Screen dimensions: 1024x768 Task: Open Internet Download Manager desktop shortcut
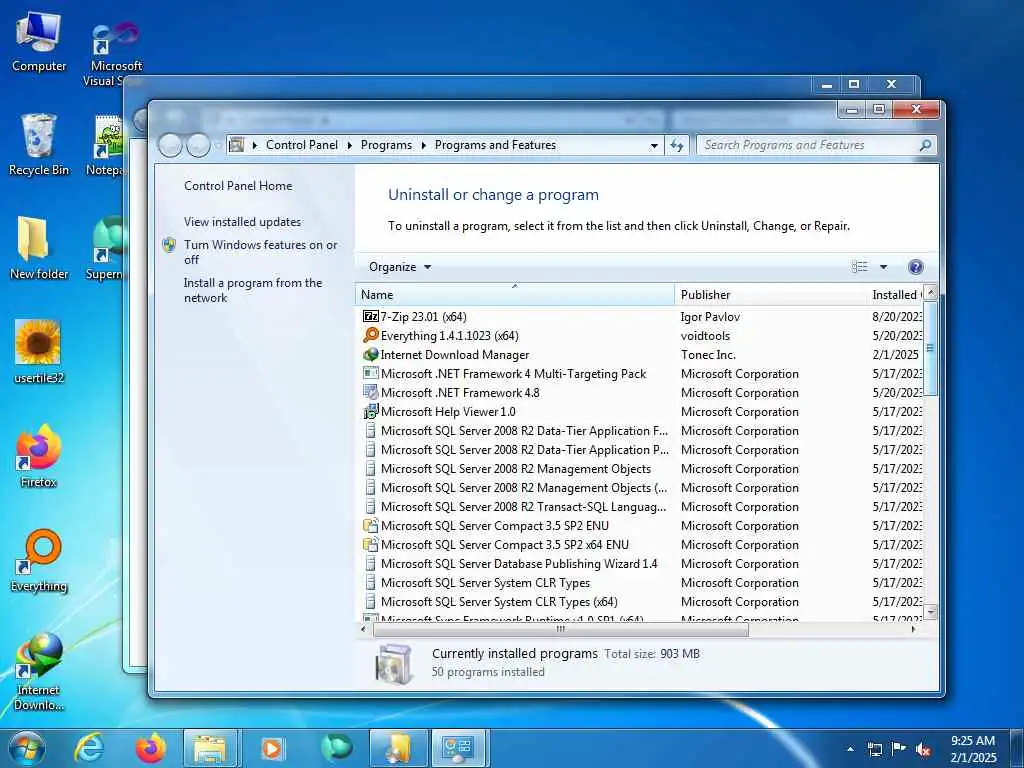pyautogui.click(x=39, y=671)
